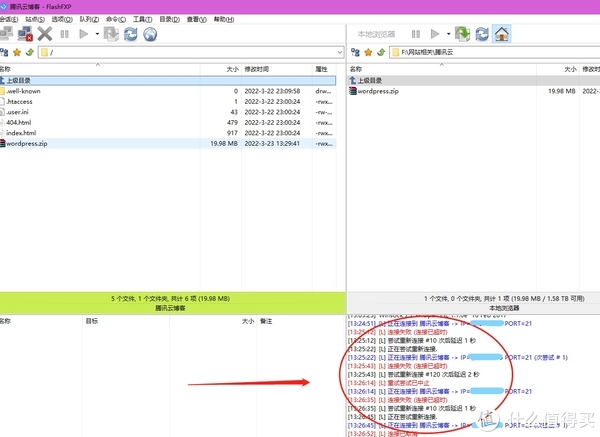Sort remote files by 属性 column
Viewport: 600px width, 437px height.
click(x=324, y=69)
